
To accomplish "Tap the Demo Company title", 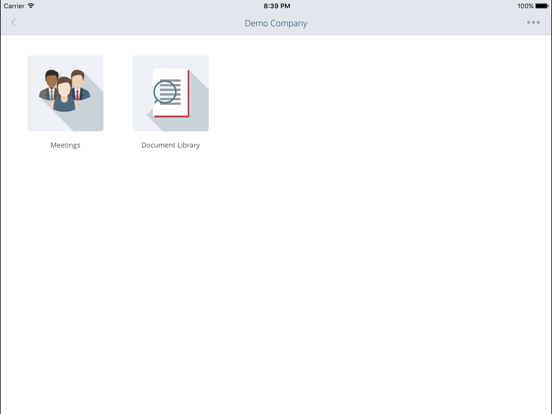I will pyautogui.click(x=276, y=23).
